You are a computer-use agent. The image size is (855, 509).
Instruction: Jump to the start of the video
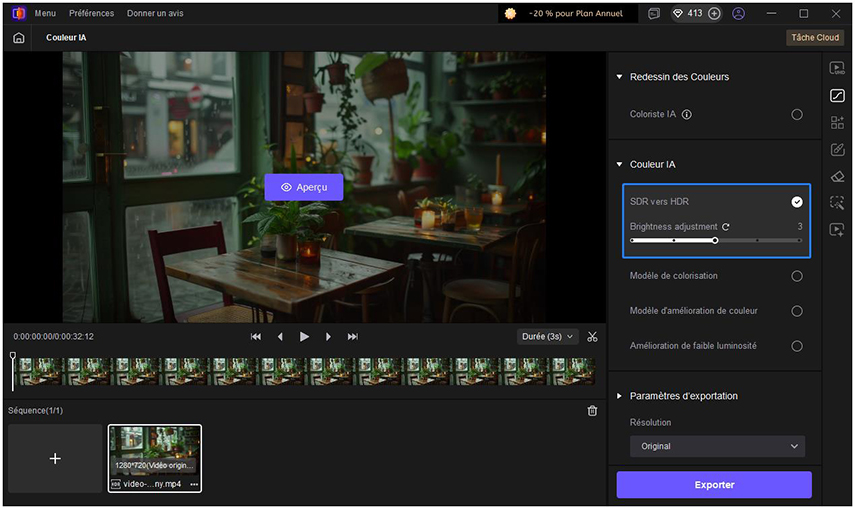pos(256,337)
